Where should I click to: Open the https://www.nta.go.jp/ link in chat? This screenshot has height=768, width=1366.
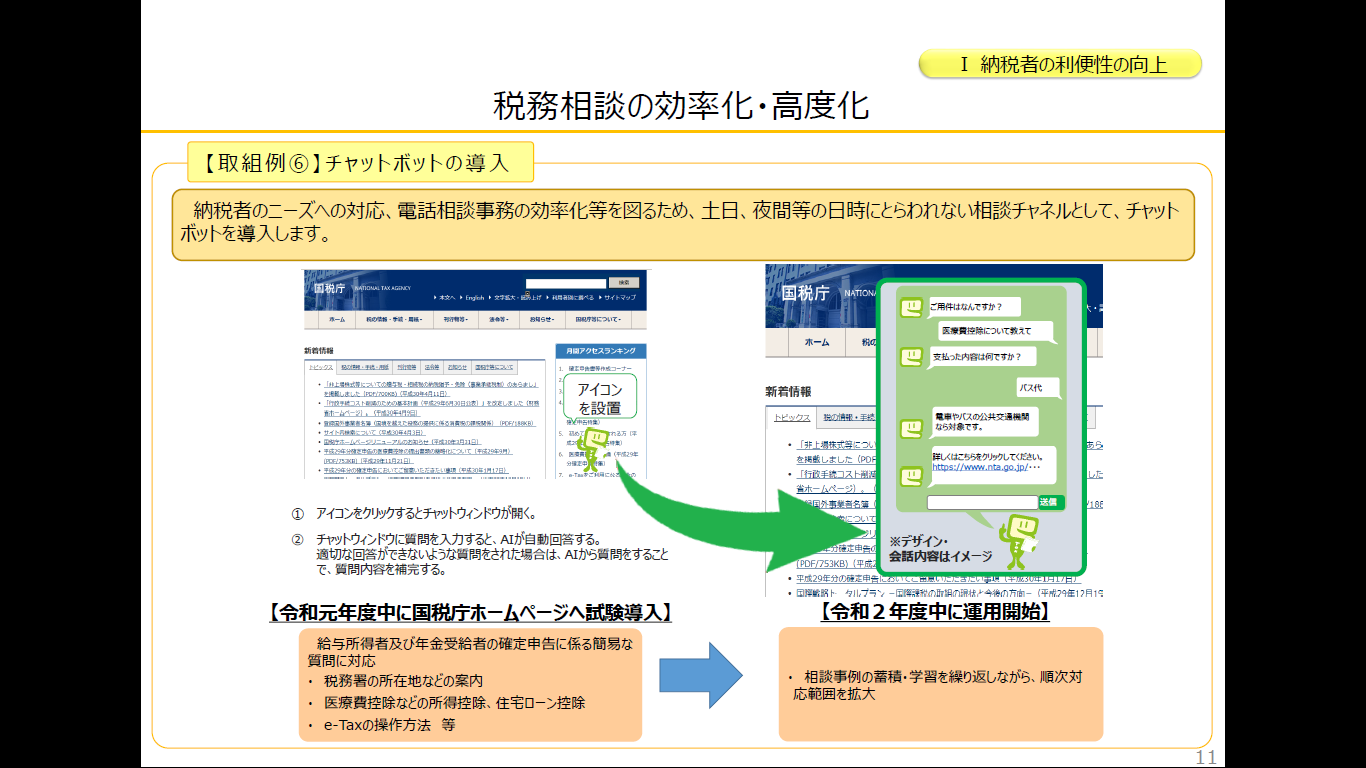(x=981, y=467)
